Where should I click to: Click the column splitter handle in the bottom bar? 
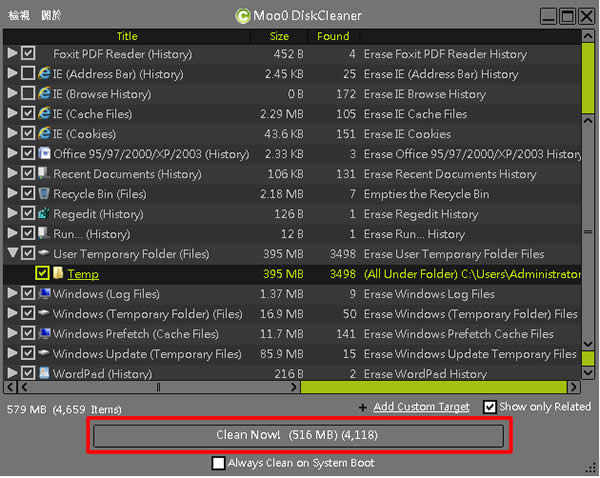pyautogui.click(x=158, y=387)
